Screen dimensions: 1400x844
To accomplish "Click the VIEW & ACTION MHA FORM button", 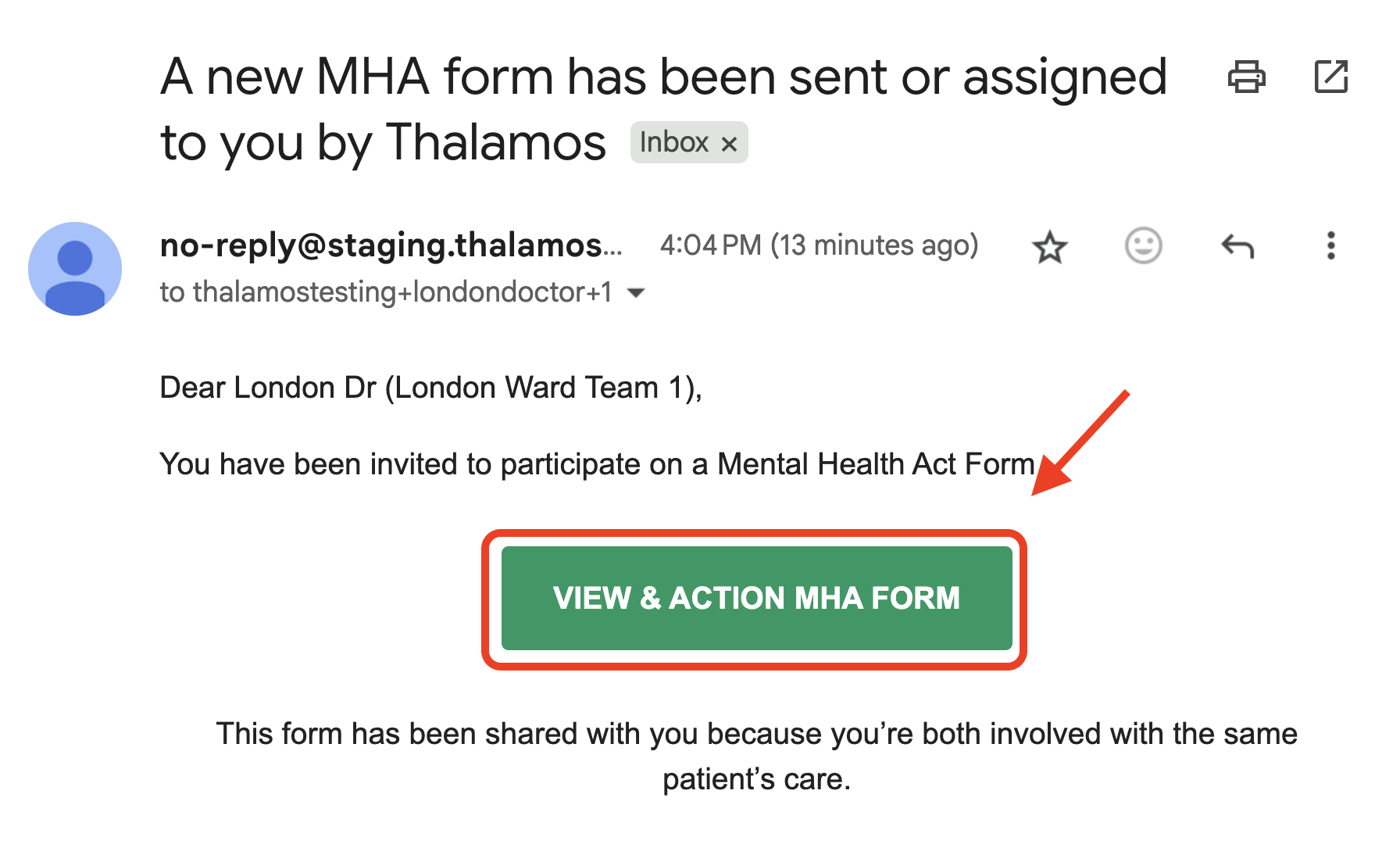I will point(756,598).
